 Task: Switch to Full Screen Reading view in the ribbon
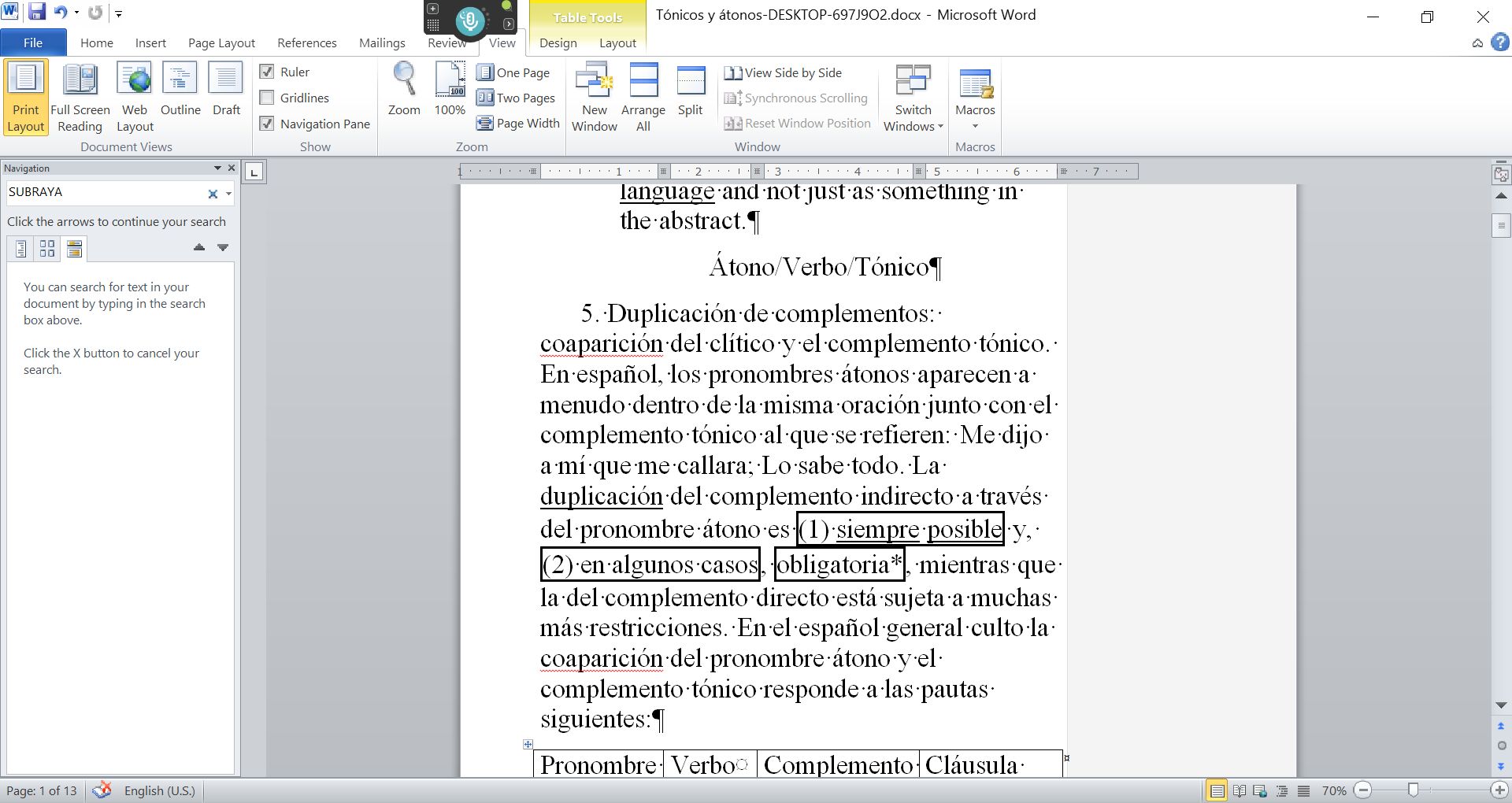80,98
